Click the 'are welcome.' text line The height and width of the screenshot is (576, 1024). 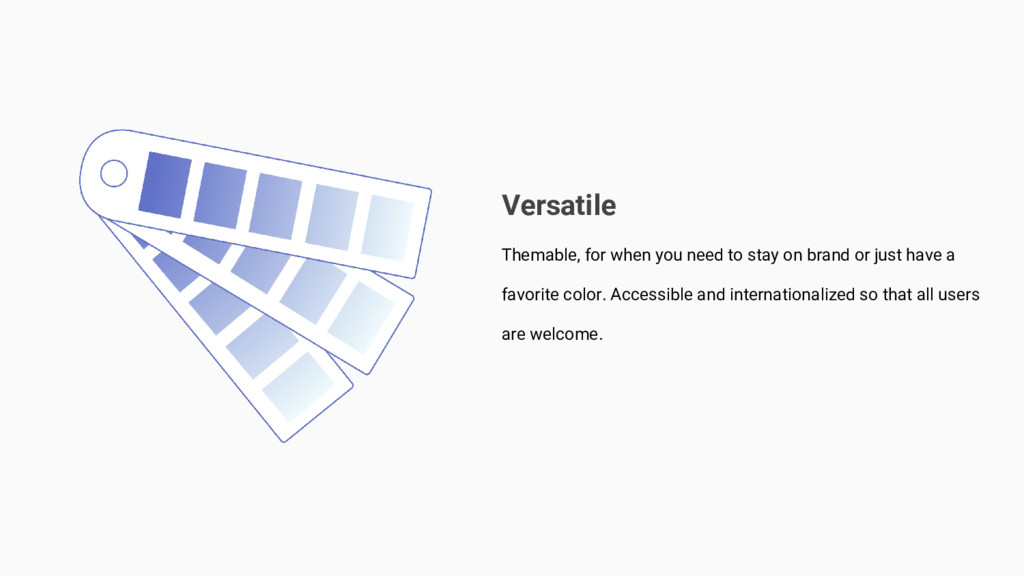point(552,334)
